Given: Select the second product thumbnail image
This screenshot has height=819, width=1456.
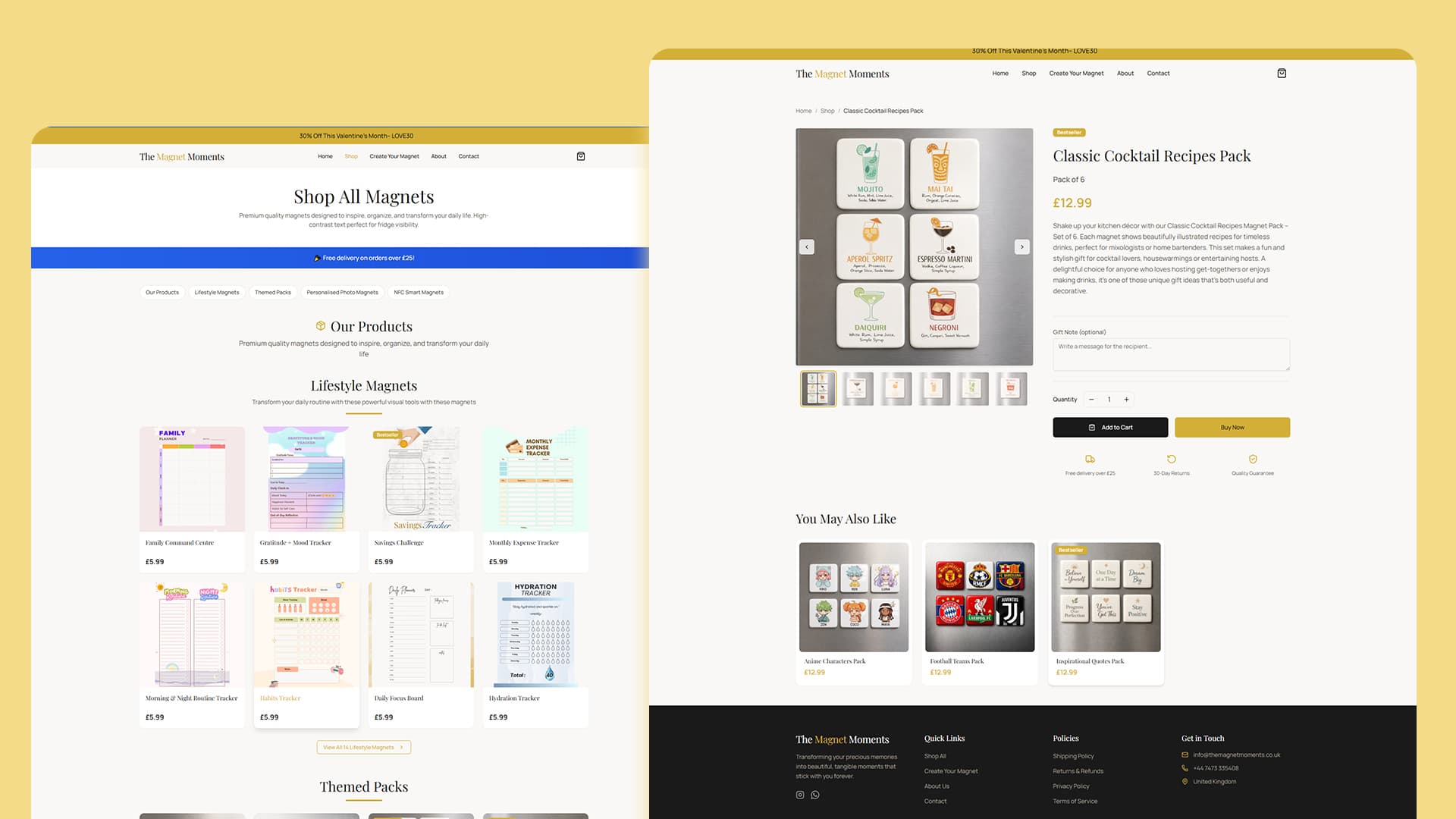Looking at the screenshot, I should (858, 388).
